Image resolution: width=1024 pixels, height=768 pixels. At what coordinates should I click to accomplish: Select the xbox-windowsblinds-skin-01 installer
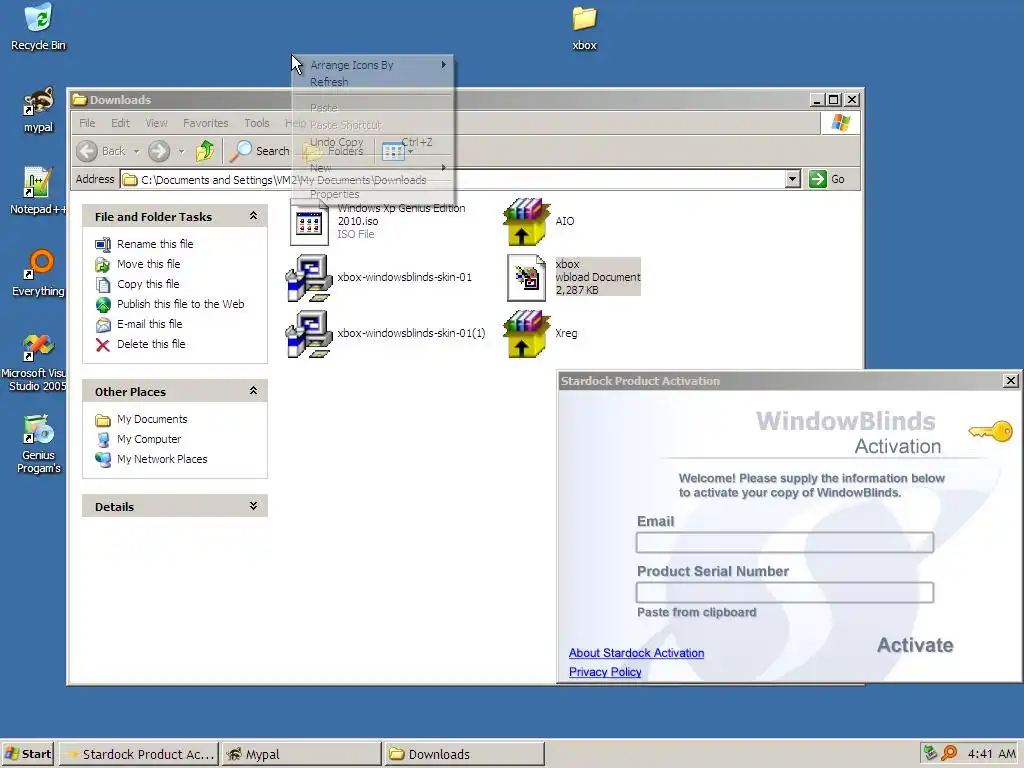[x=379, y=278]
